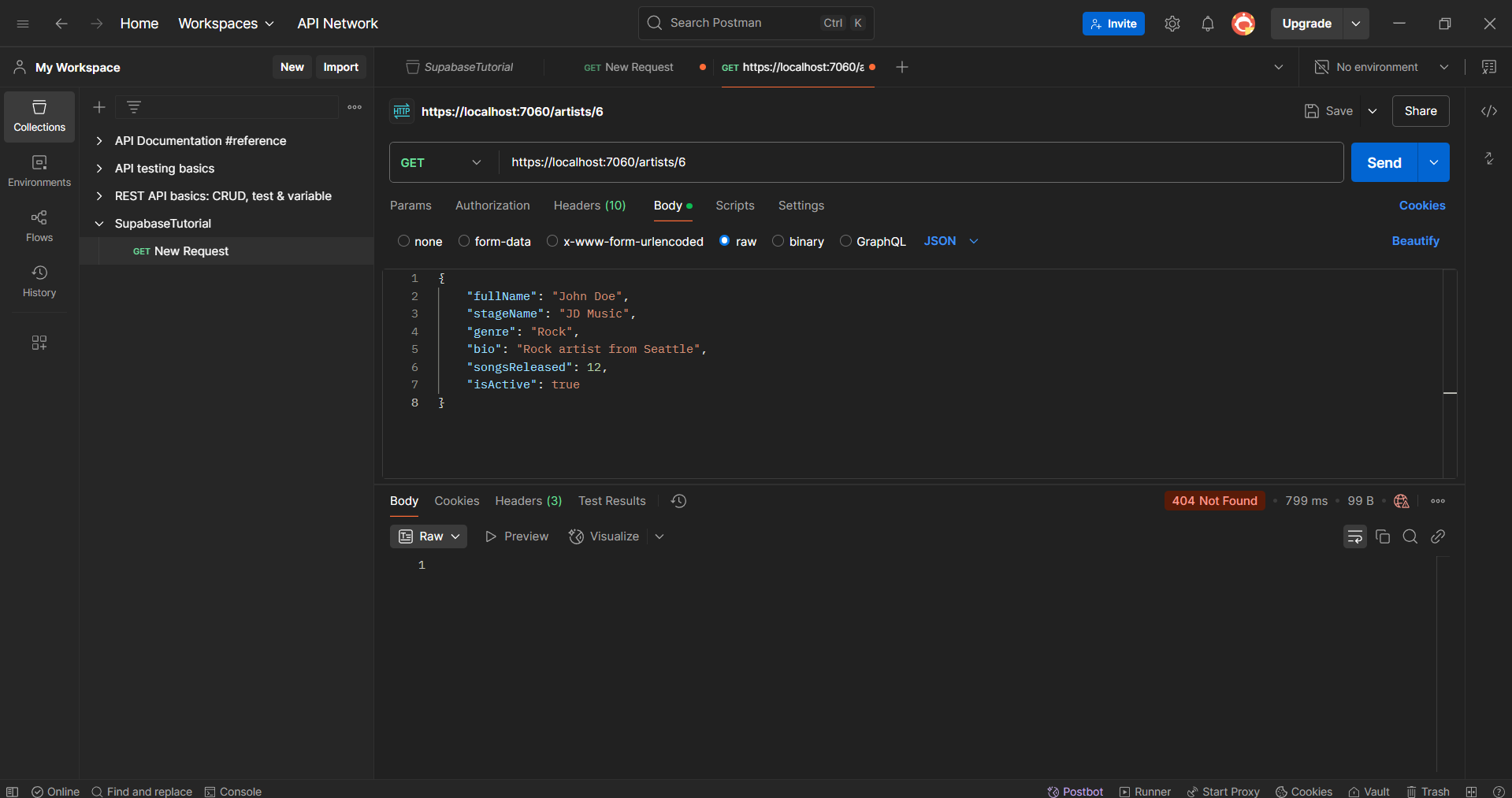Open the settings gear icon
This screenshot has height=798, width=1512.
pyautogui.click(x=1172, y=24)
